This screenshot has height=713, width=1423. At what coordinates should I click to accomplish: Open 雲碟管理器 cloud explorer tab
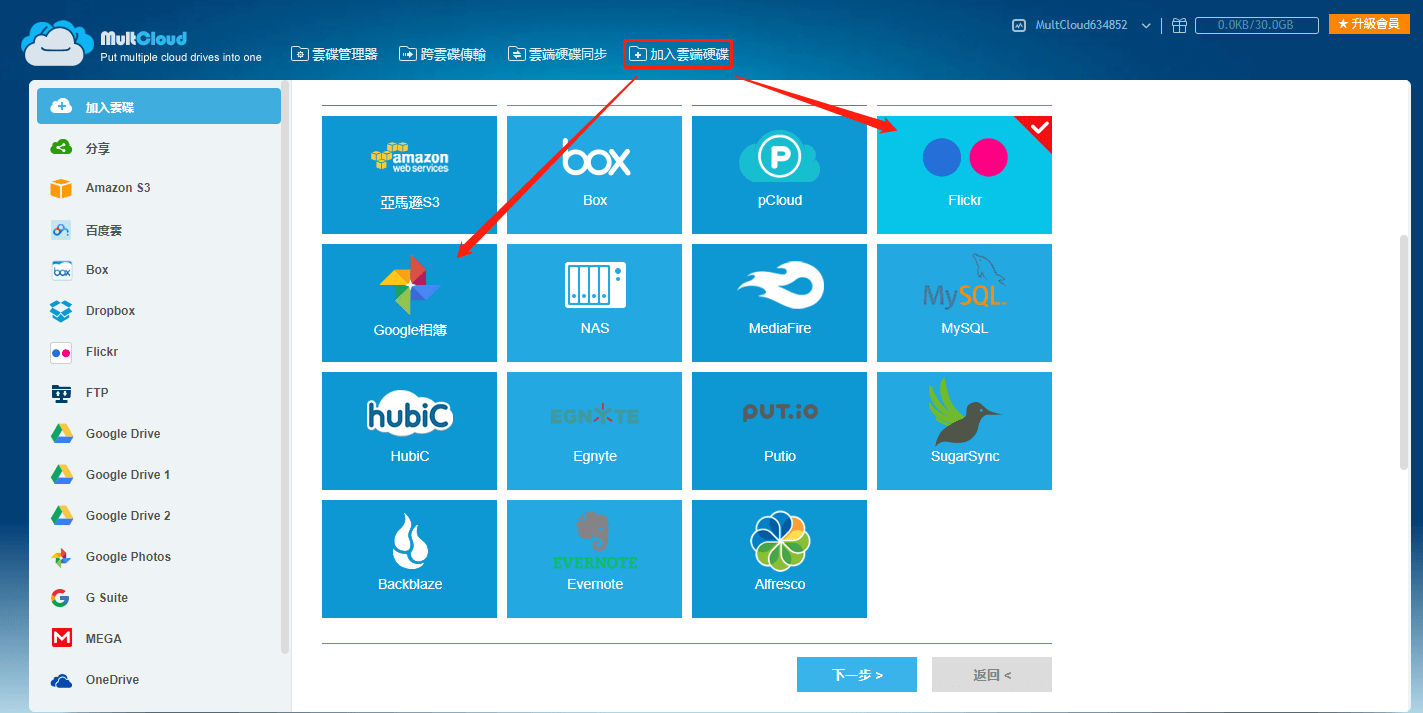tap(334, 54)
